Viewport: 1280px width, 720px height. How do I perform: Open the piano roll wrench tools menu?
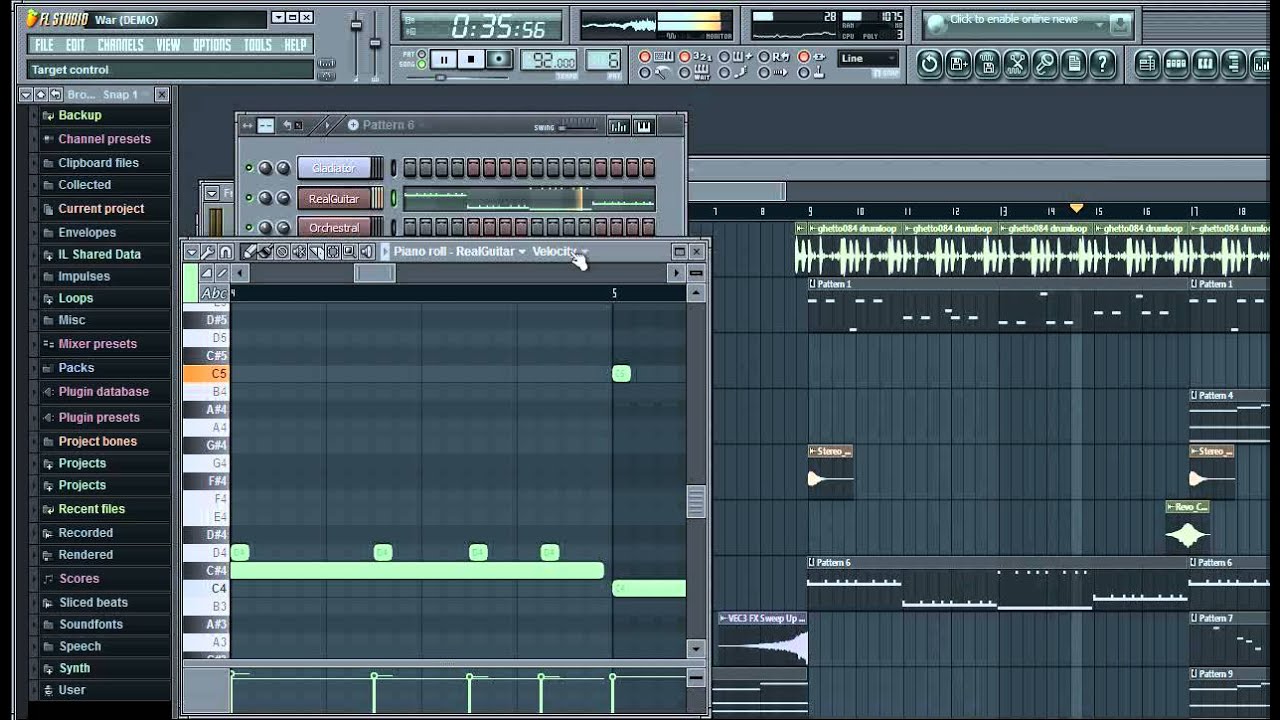(x=208, y=252)
